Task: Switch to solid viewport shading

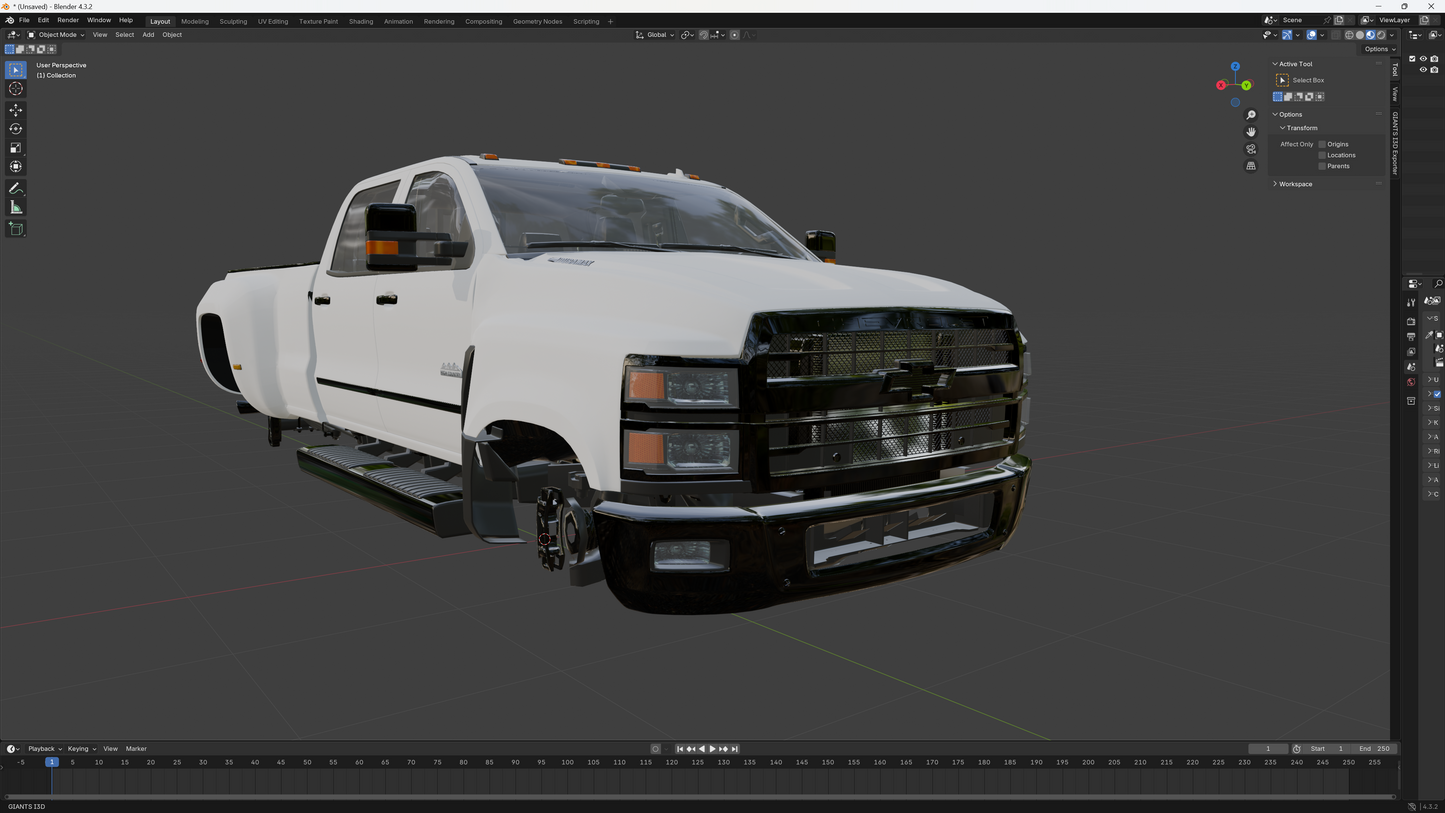Action: (x=1360, y=35)
